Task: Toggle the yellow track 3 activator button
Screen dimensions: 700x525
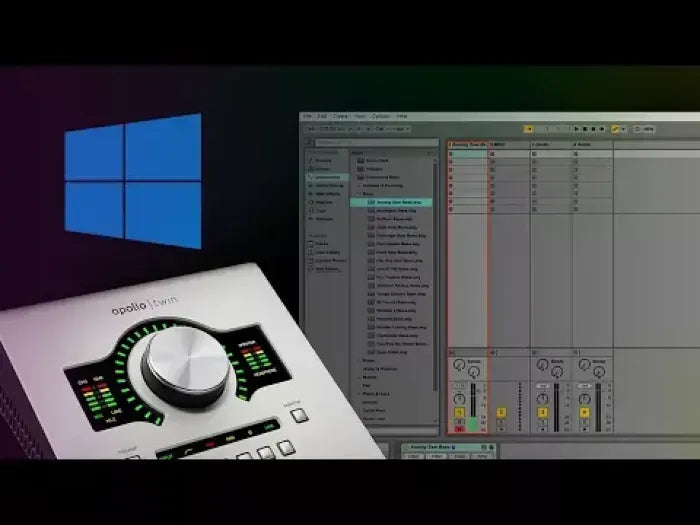Action: [x=543, y=412]
